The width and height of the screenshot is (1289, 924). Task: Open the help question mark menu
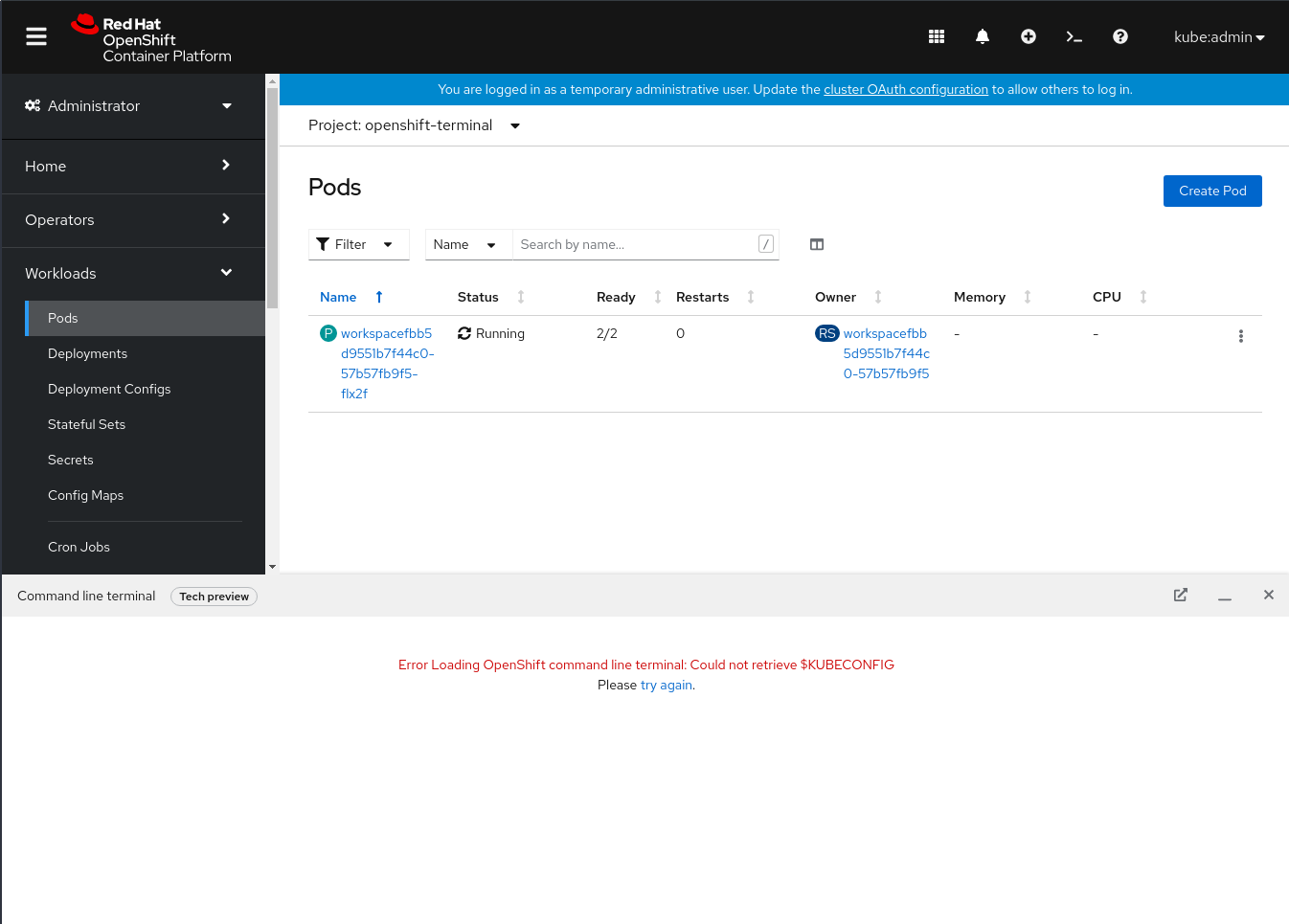pyautogui.click(x=1120, y=36)
